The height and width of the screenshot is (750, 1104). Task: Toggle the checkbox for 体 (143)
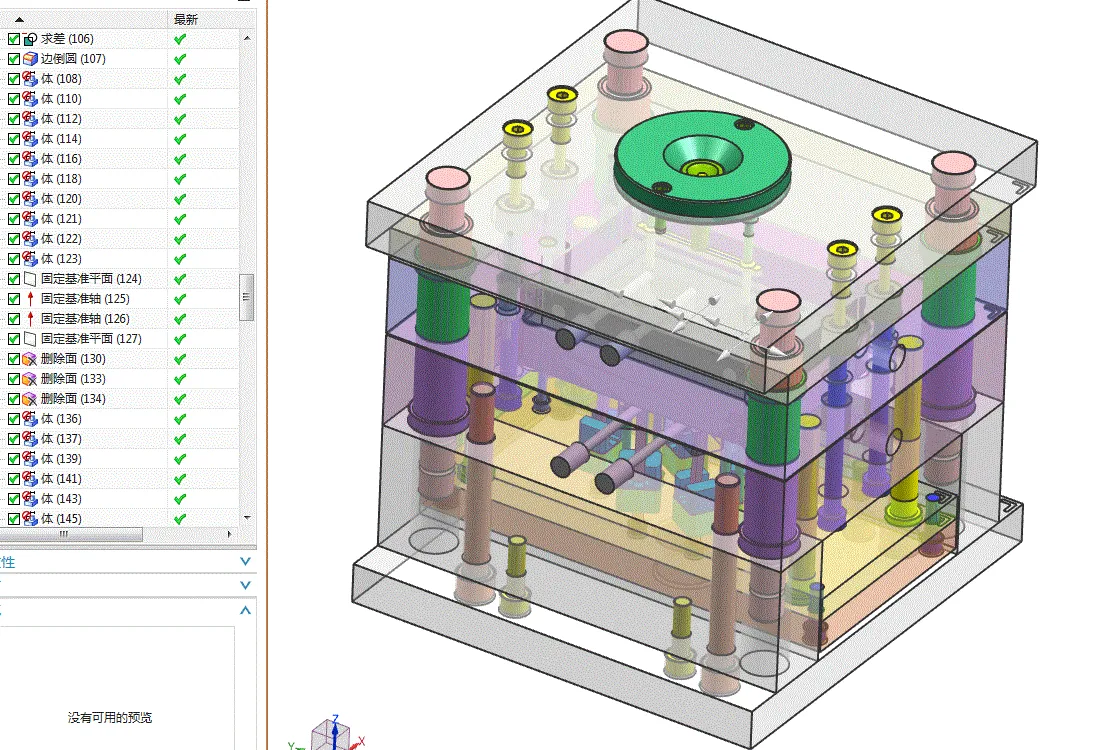tap(13, 499)
